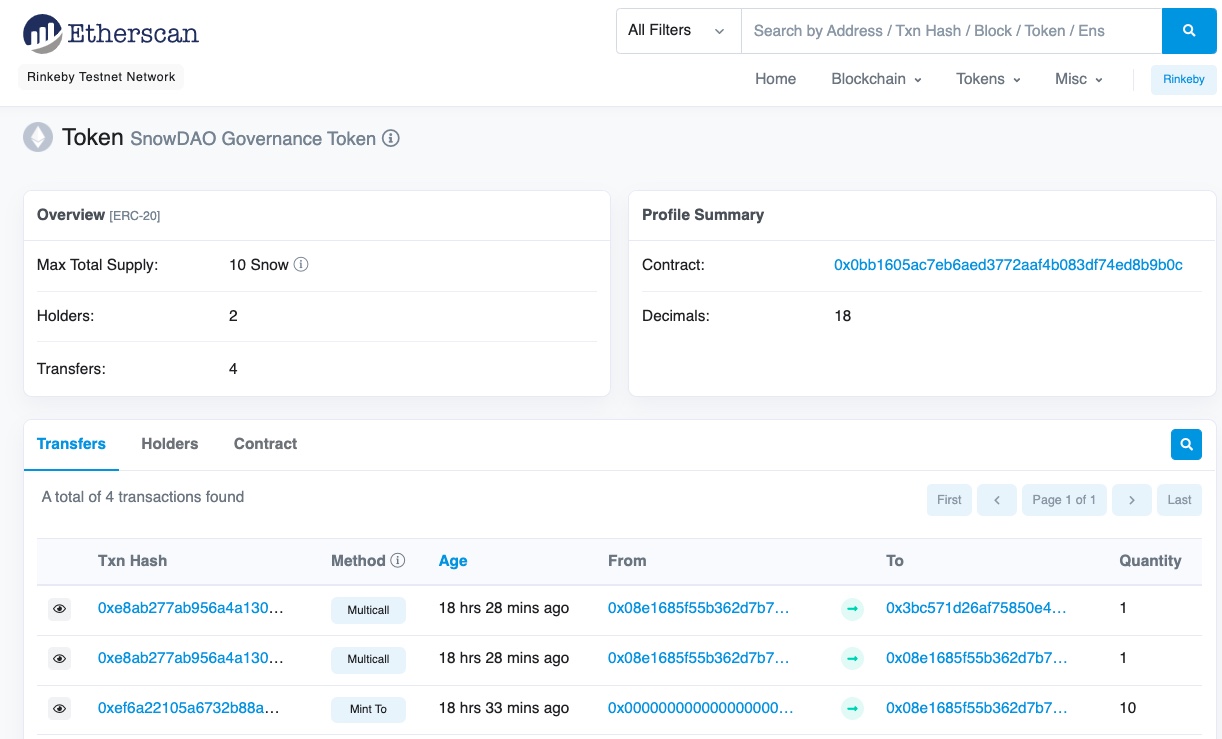Click the next page chevron

(1131, 500)
